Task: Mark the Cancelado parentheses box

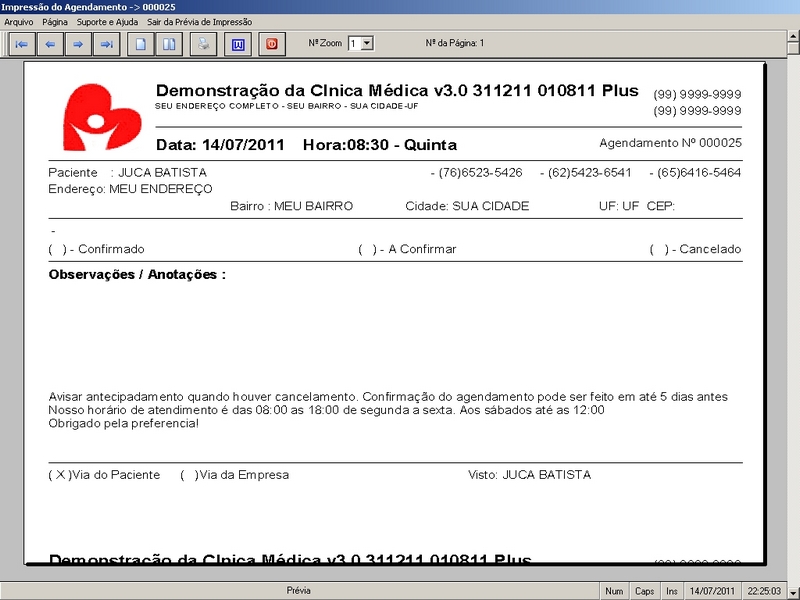Action: pyautogui.click(x=657, y=249)
